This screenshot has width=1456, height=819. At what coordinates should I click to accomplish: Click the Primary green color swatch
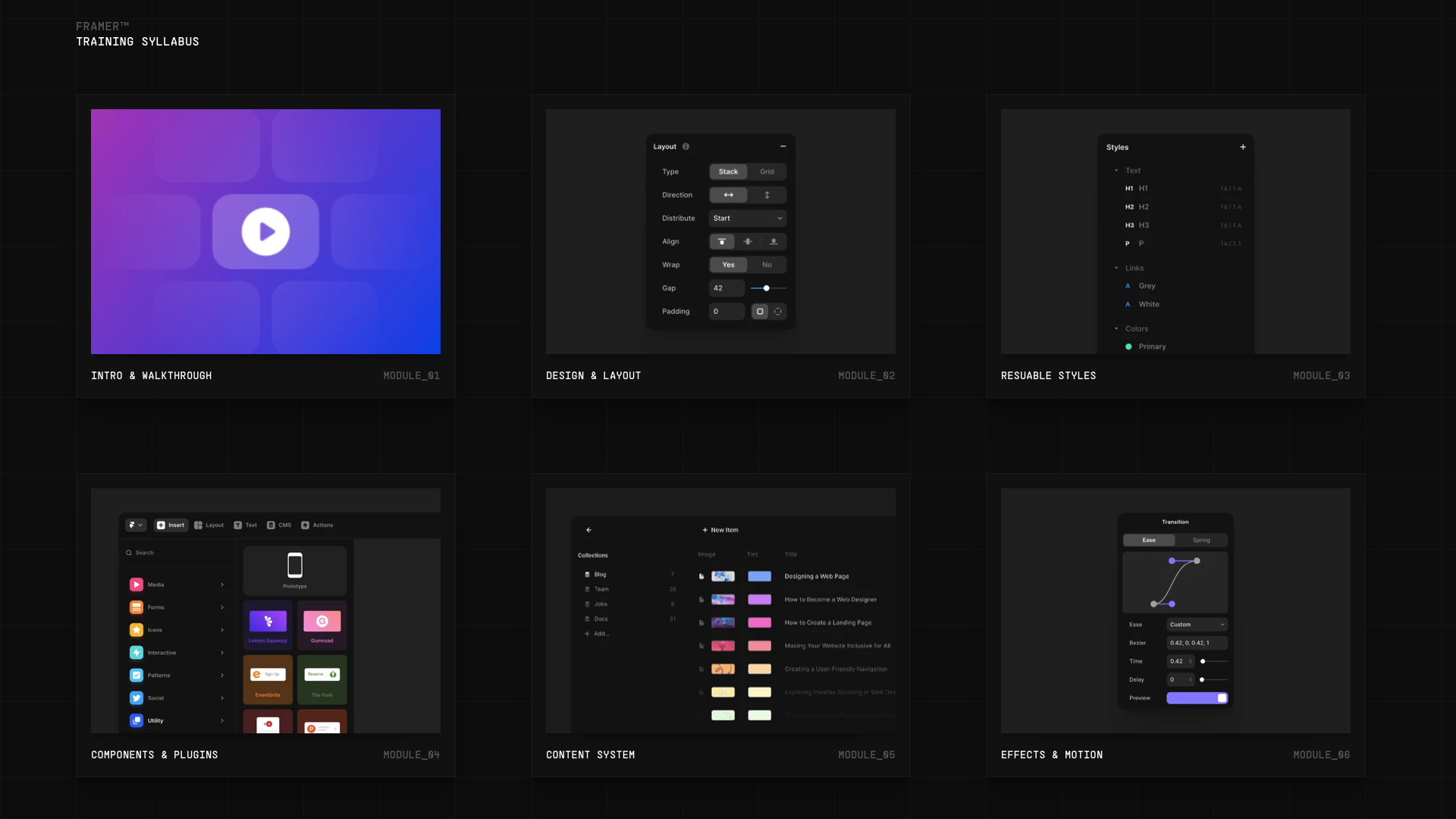tap(1128, 347)
